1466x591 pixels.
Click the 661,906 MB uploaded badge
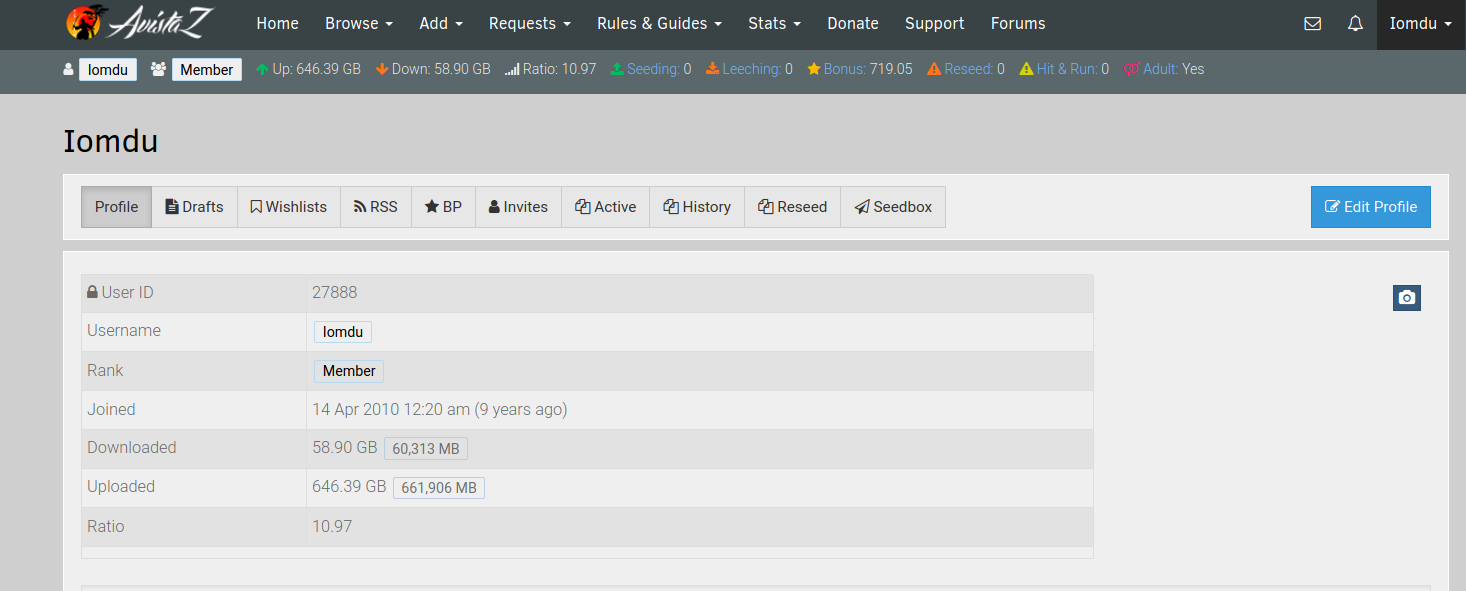439,488
